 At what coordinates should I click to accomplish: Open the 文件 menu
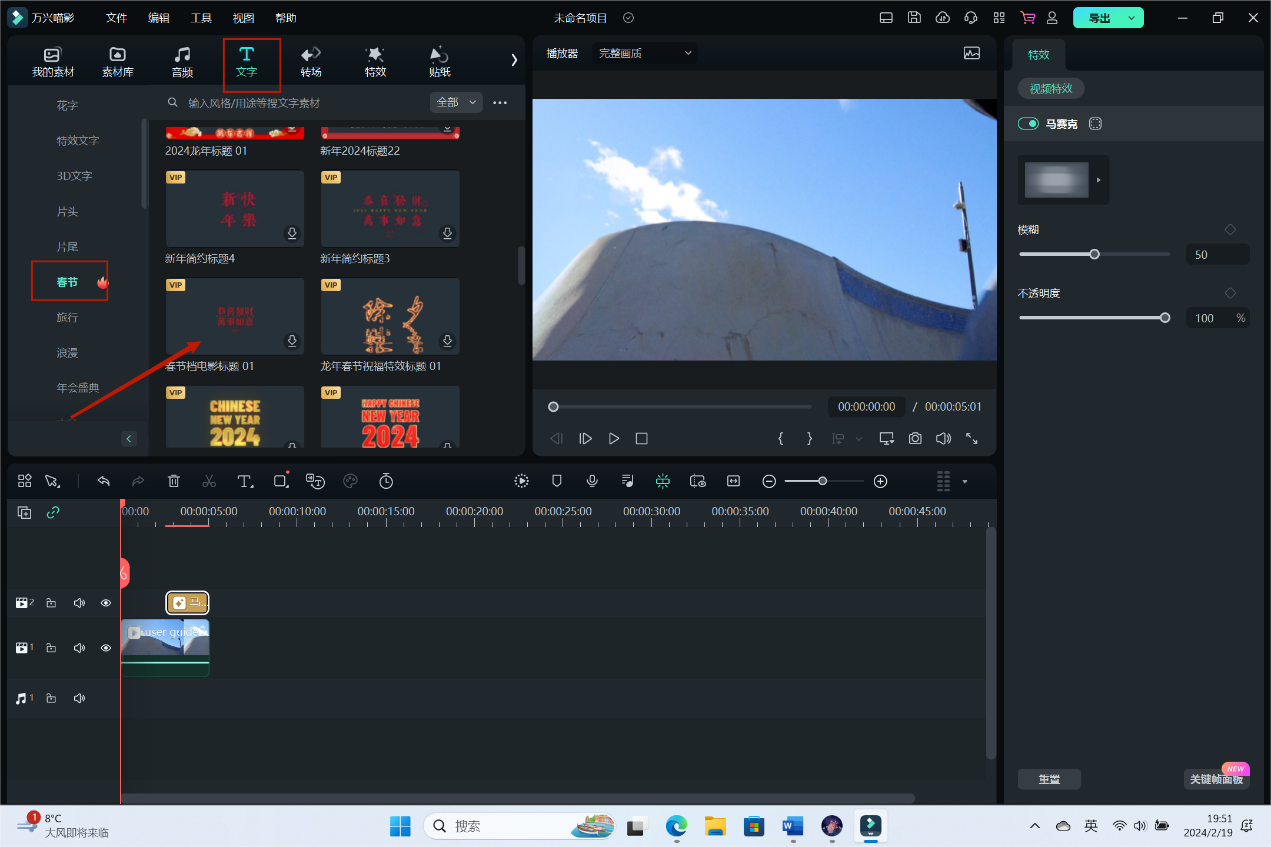tap(117, 18)
